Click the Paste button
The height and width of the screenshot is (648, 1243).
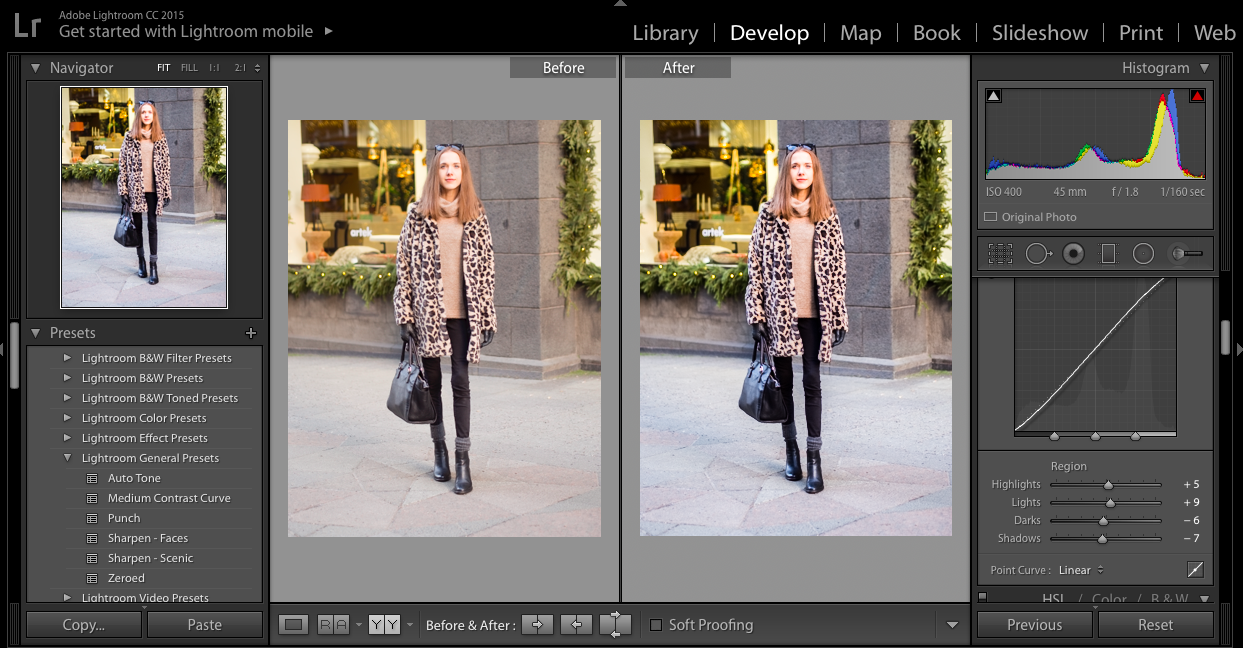point(204,625)
